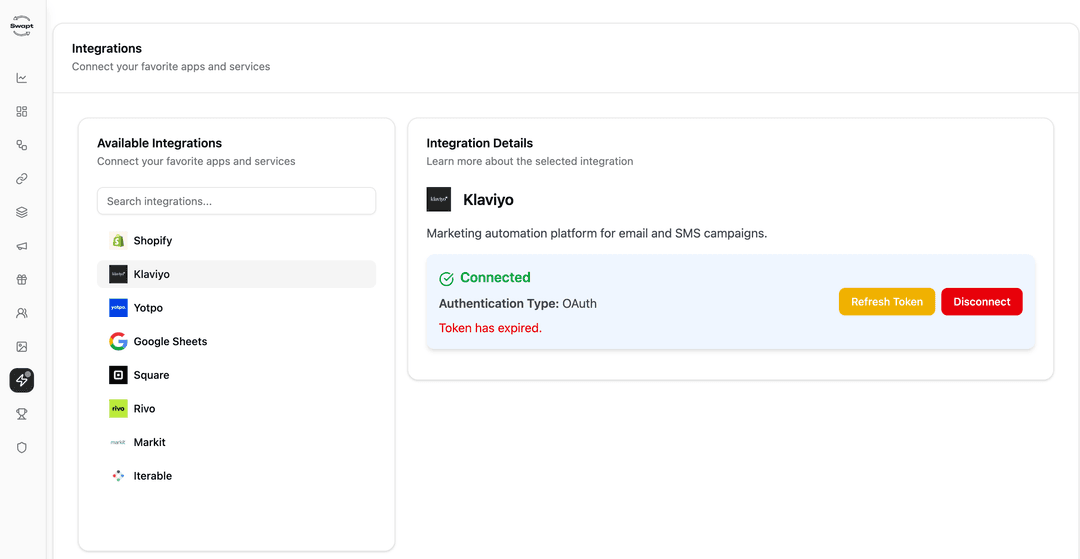Select the Square integration

(151, 375)
